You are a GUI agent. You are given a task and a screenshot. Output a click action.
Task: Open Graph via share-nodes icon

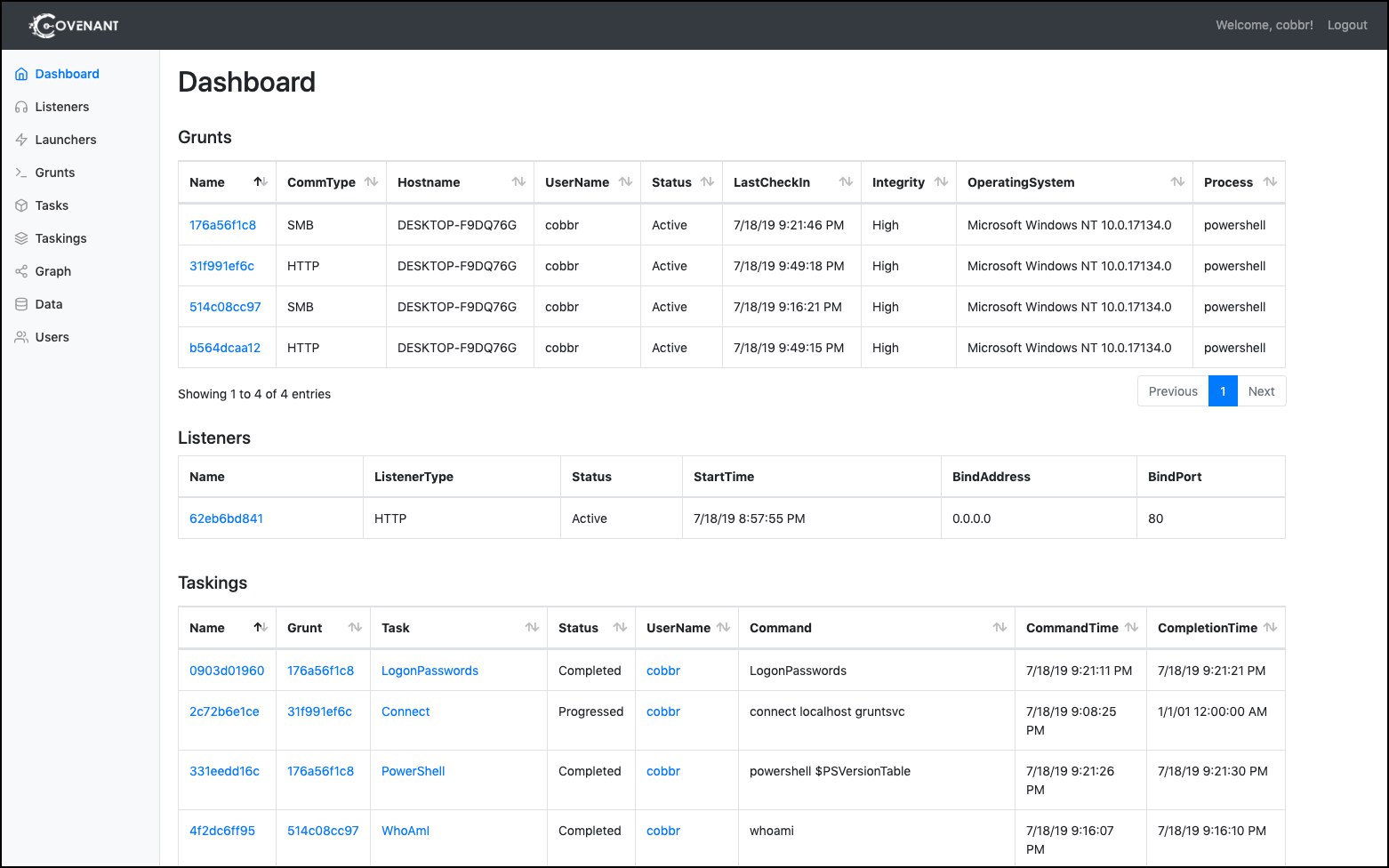[21, 271]
